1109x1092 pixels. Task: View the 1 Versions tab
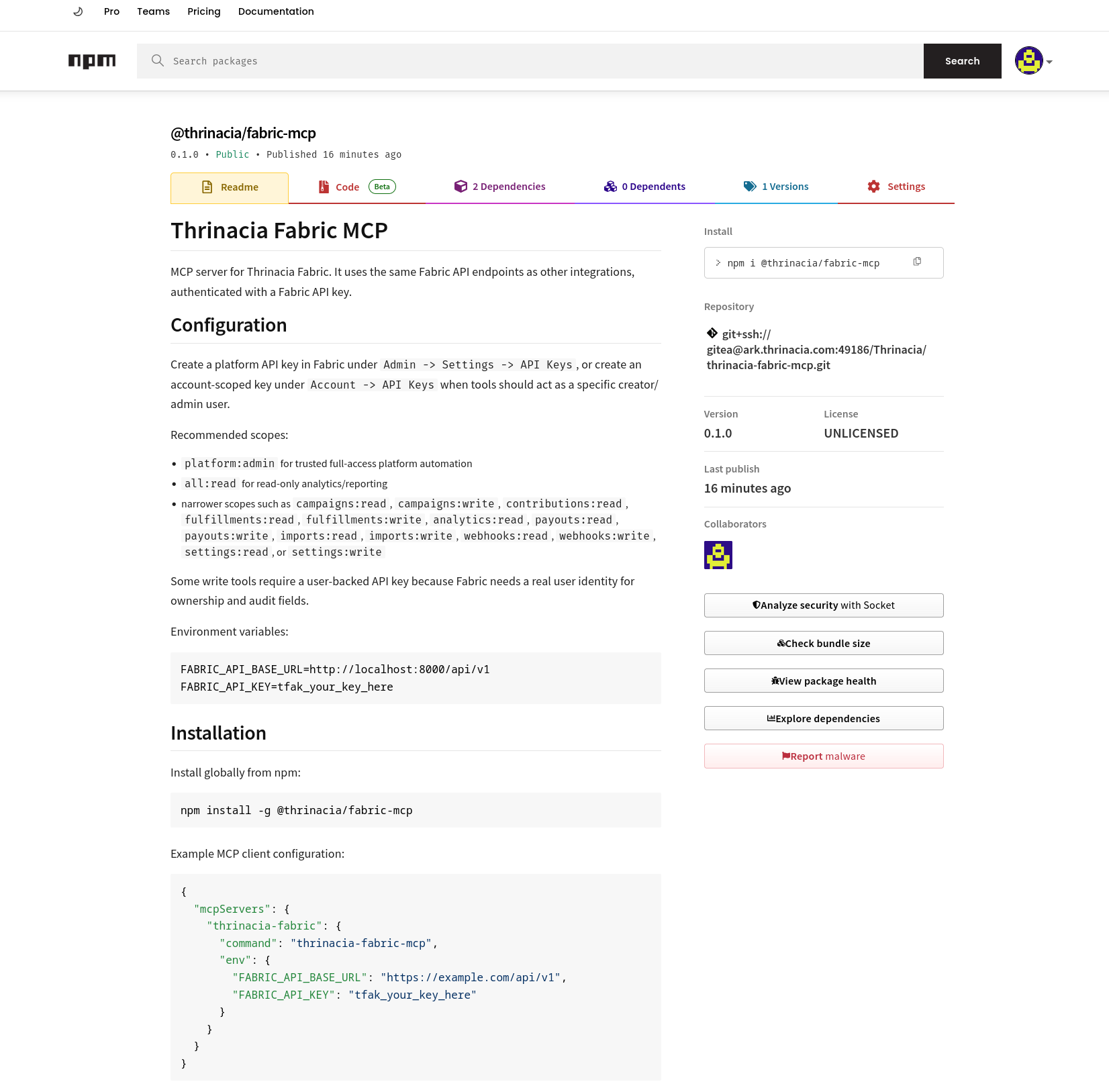[x=776, y=187]
